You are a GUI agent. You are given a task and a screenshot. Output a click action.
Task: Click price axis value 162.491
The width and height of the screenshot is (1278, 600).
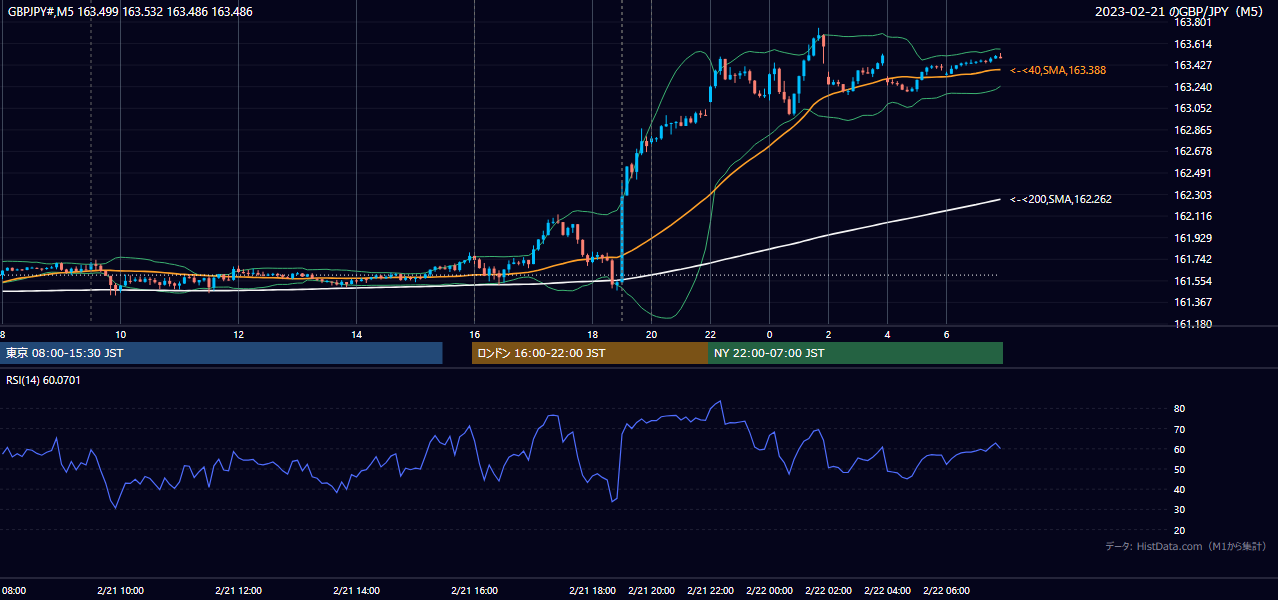[1192, 173]
